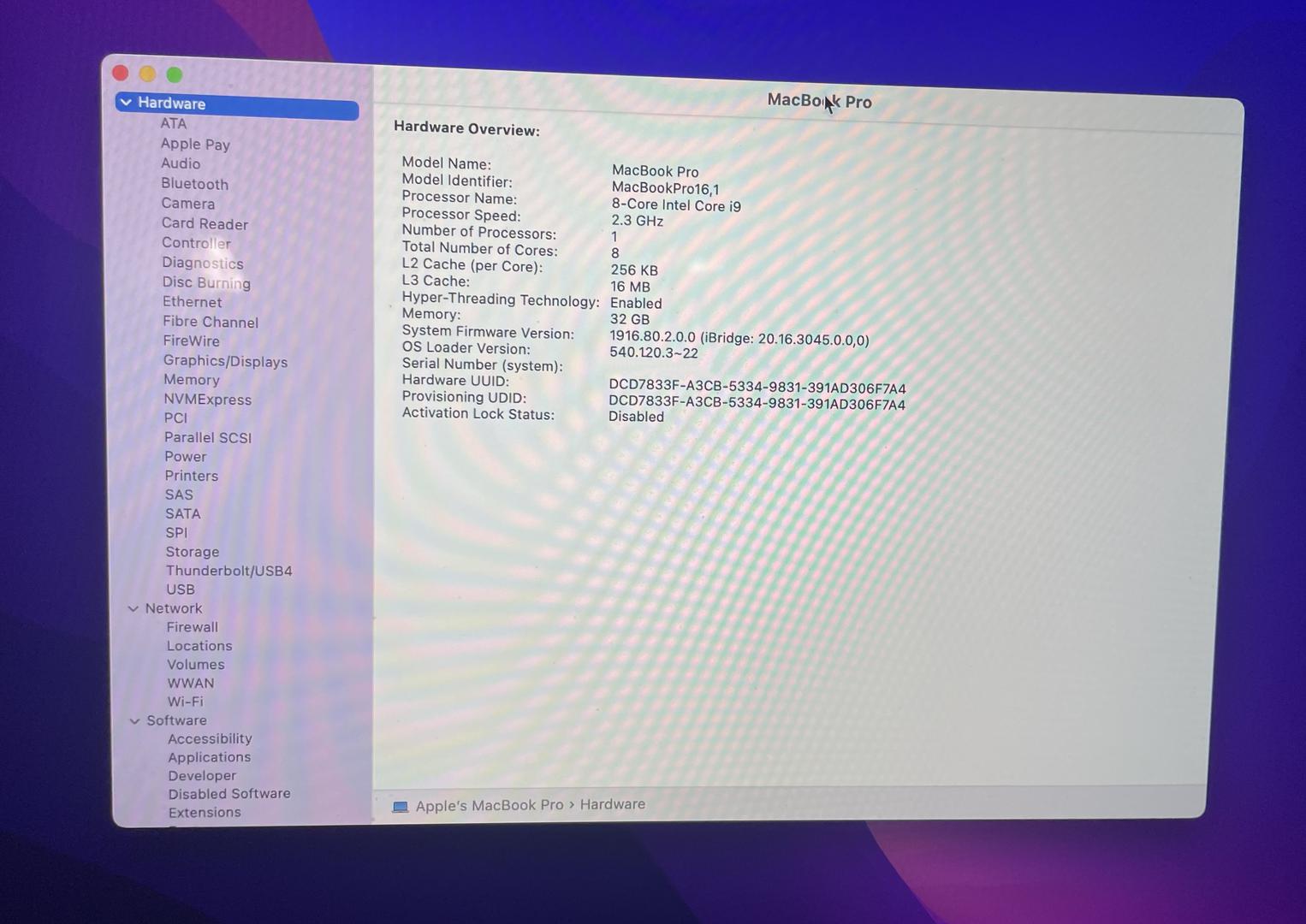Viewport: 1306px width, 924px height.
Task: Select Bluetooth in the sidebar
Action: coord(195,184)
